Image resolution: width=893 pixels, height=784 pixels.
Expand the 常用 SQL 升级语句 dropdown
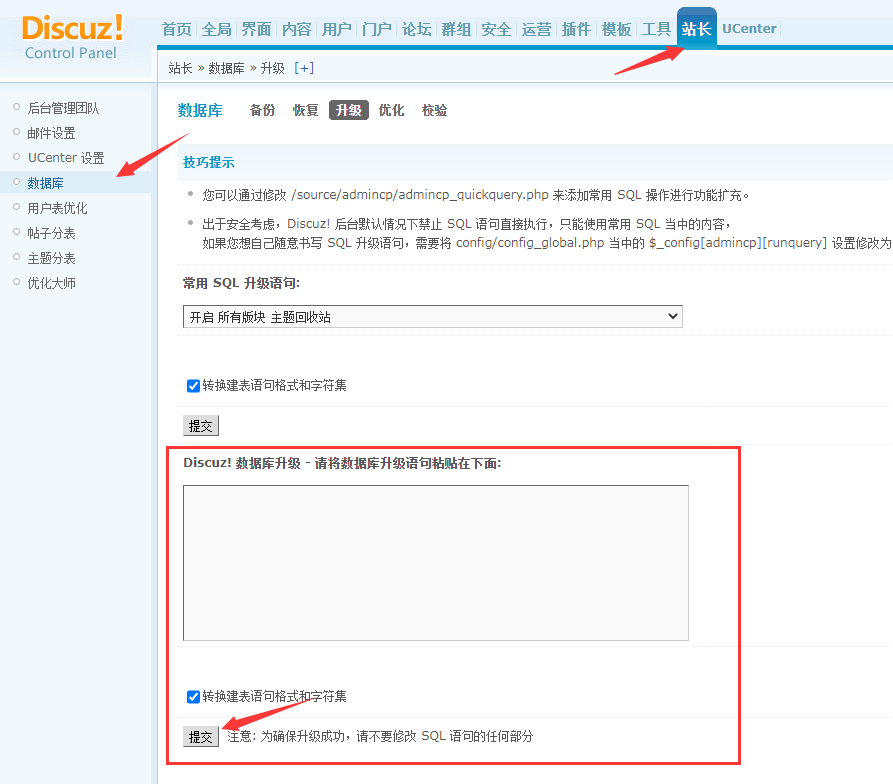(433, 317)
